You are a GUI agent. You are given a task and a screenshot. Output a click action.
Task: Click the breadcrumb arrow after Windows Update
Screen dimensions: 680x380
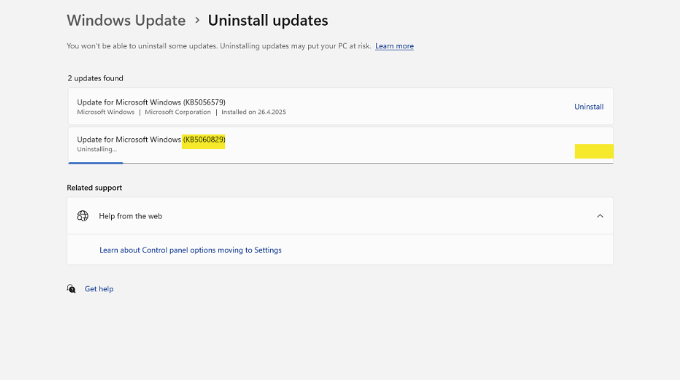pos(197,20)
